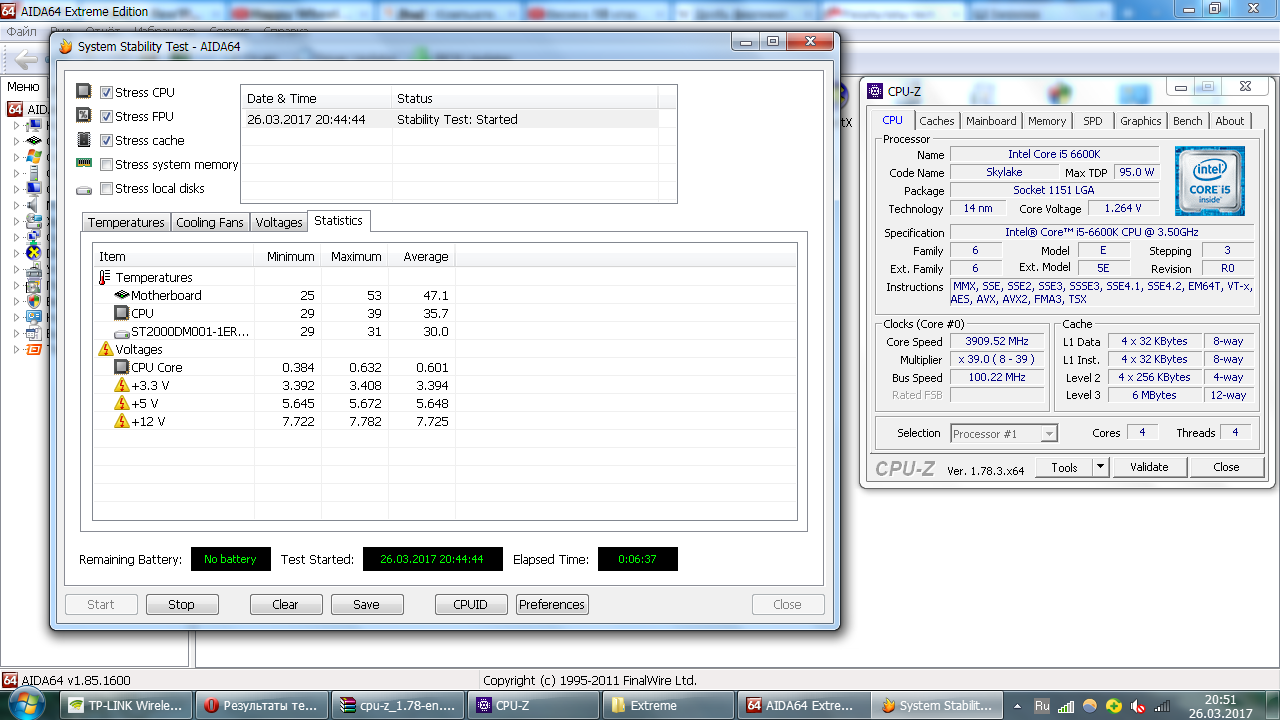Click the warning icon next to +12 V
The height and width of the screenshot is (720, 1280).
pyautogui.click(x=122, y=421)
